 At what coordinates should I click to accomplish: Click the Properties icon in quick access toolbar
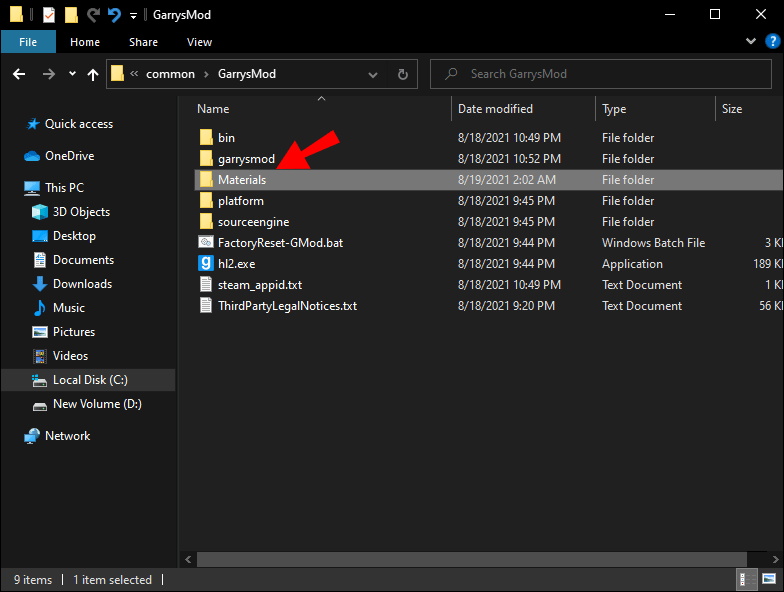click(48, 15)
